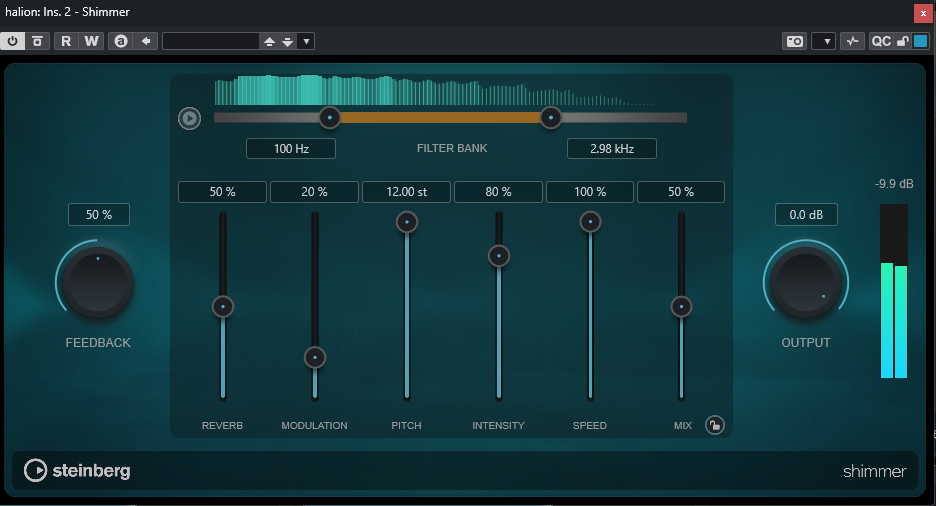Click the Feedback 50 % value field
Viewport: 936px width, 506px height.
[98, 215]
